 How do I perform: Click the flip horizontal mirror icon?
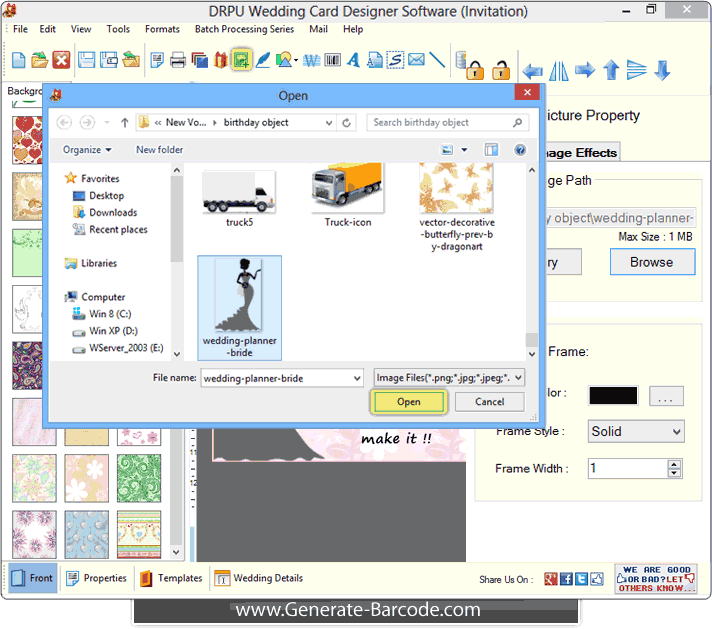point(559,71)
